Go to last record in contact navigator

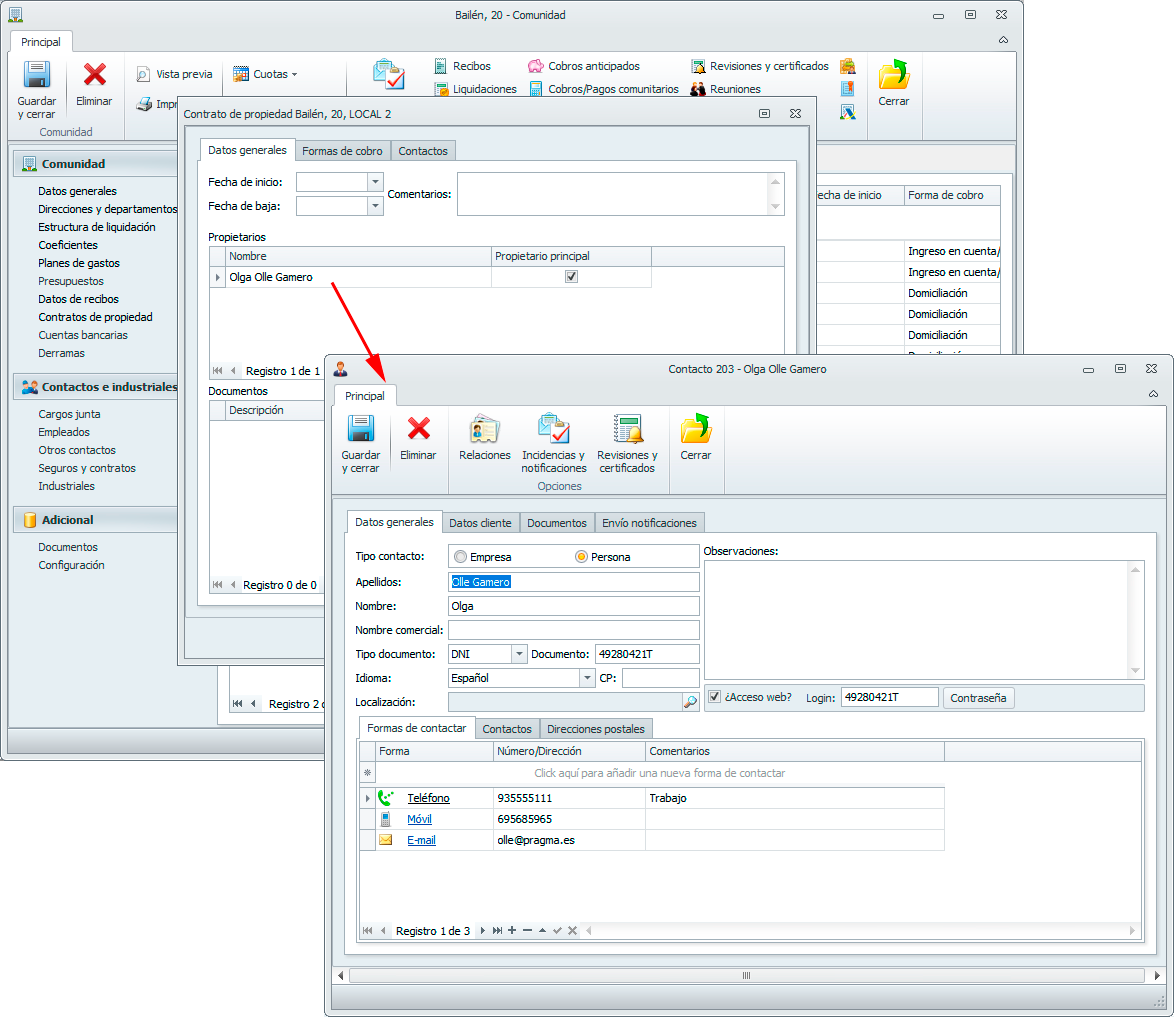point(497,930)
